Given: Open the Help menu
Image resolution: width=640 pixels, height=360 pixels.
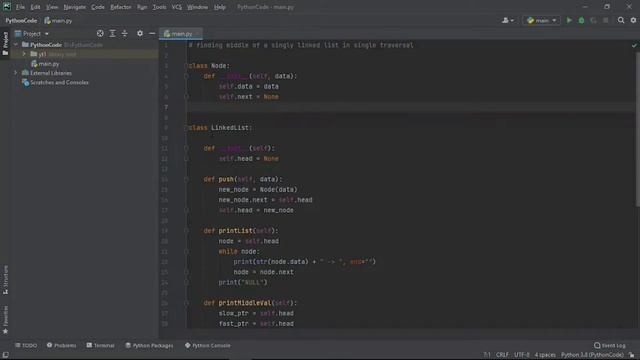Looking at the screenshot, I should click(220, 7).
